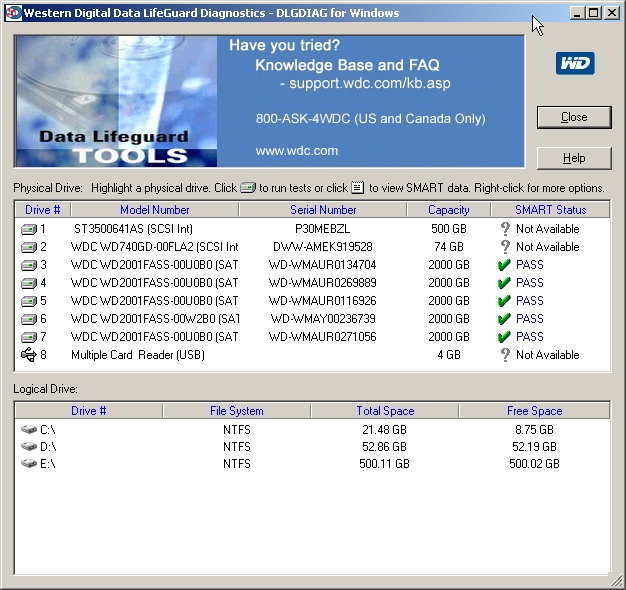Viewport: 626px width, 590px height.
Task: Sort by Model Number column header
Action: [x=155, y=210]
